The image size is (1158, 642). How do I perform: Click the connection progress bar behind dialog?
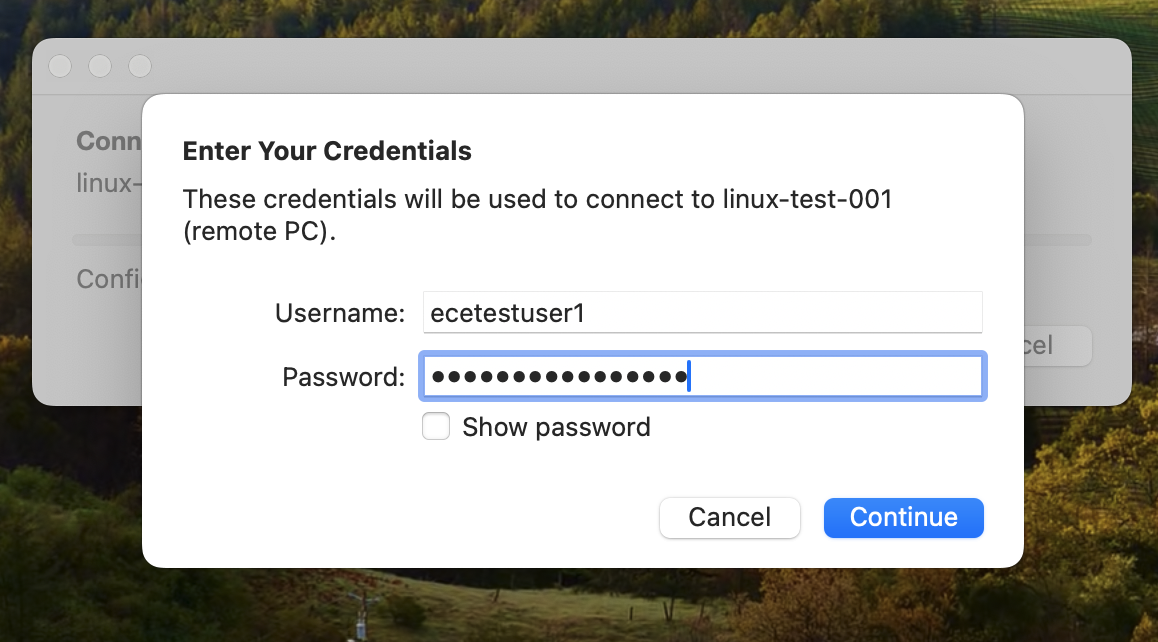[1058, 240]
